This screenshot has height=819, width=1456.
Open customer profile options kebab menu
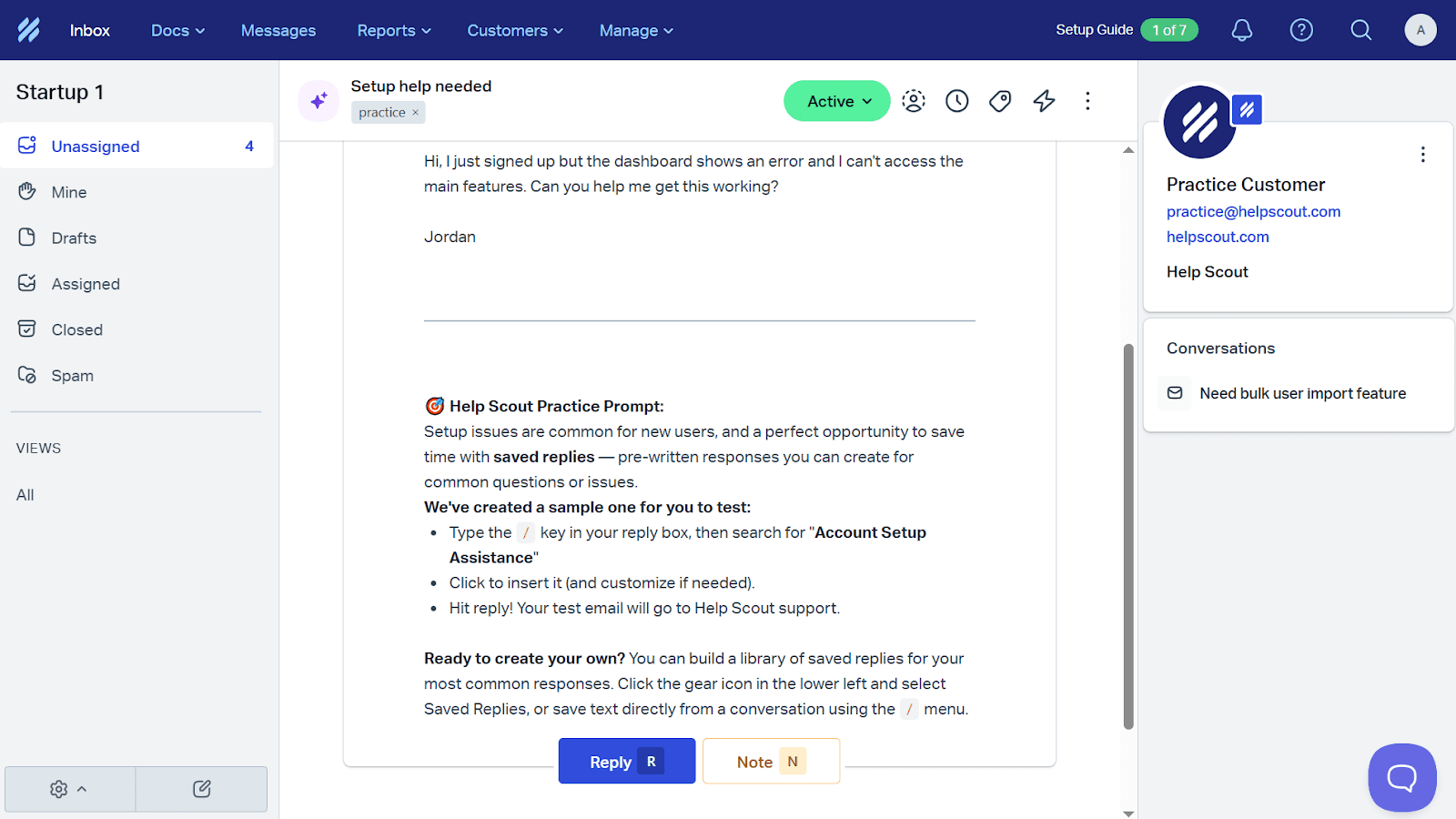[x=1422, y=155]
